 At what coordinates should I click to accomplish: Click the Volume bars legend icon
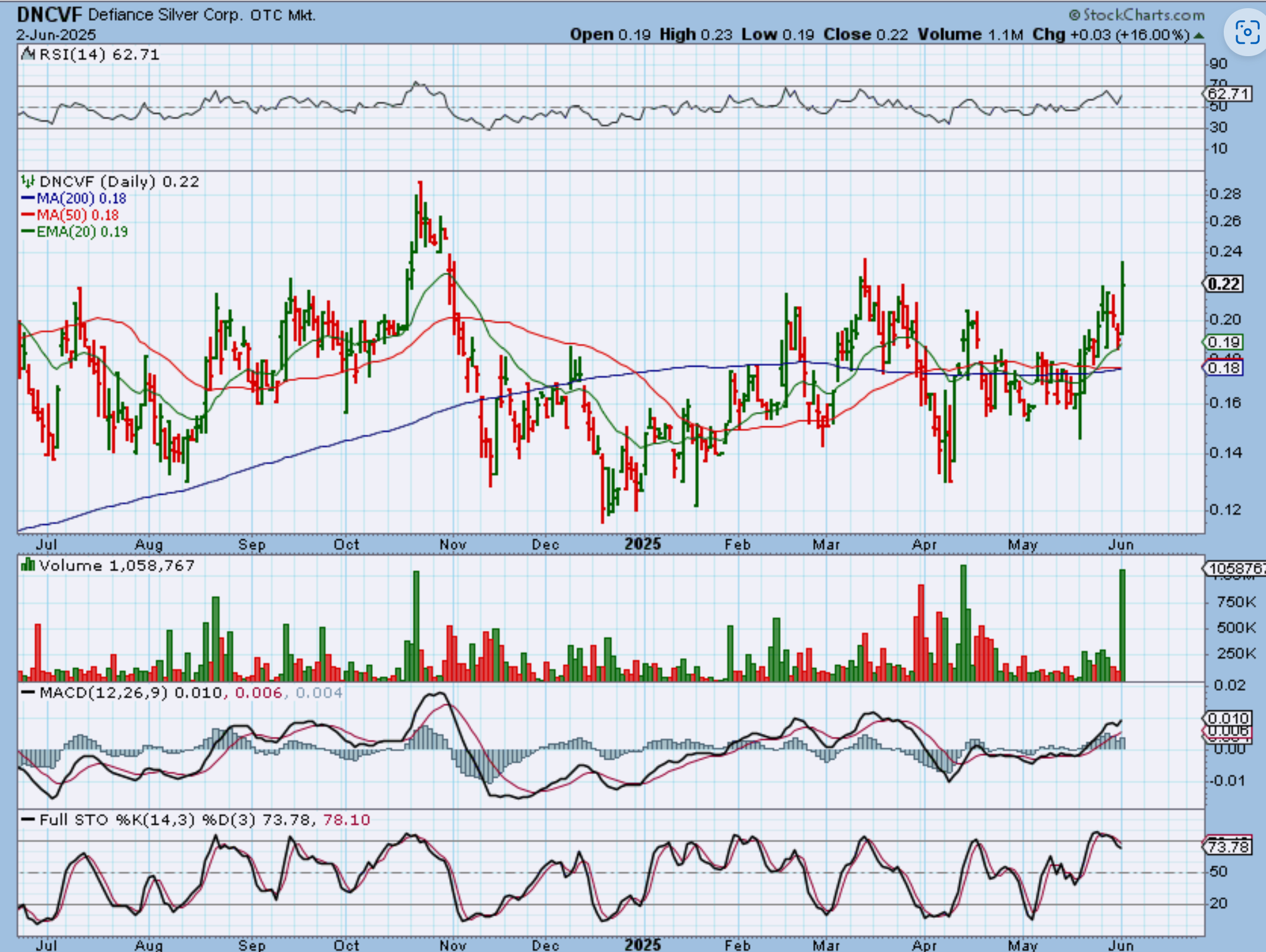pos(28,565)
